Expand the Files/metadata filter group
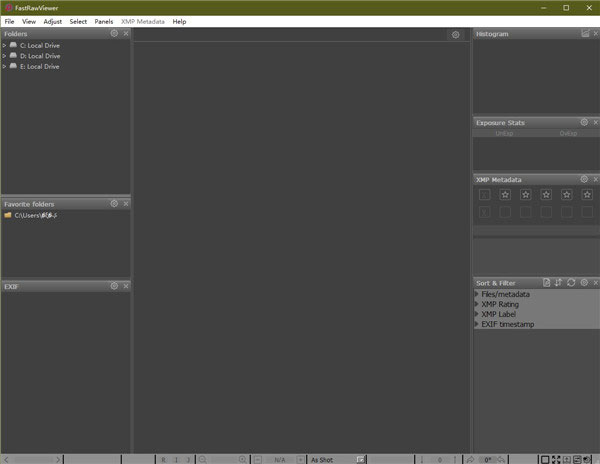Image resolution: width=600 pixels, height=464 pixels. pyautogui.click(x=477, y=294)
